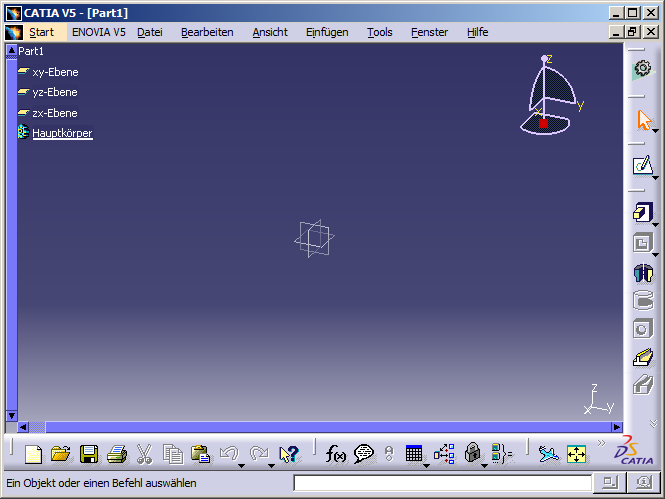Open the Ansicht menu
Screen dimensions: 665x499
(270, 32)
